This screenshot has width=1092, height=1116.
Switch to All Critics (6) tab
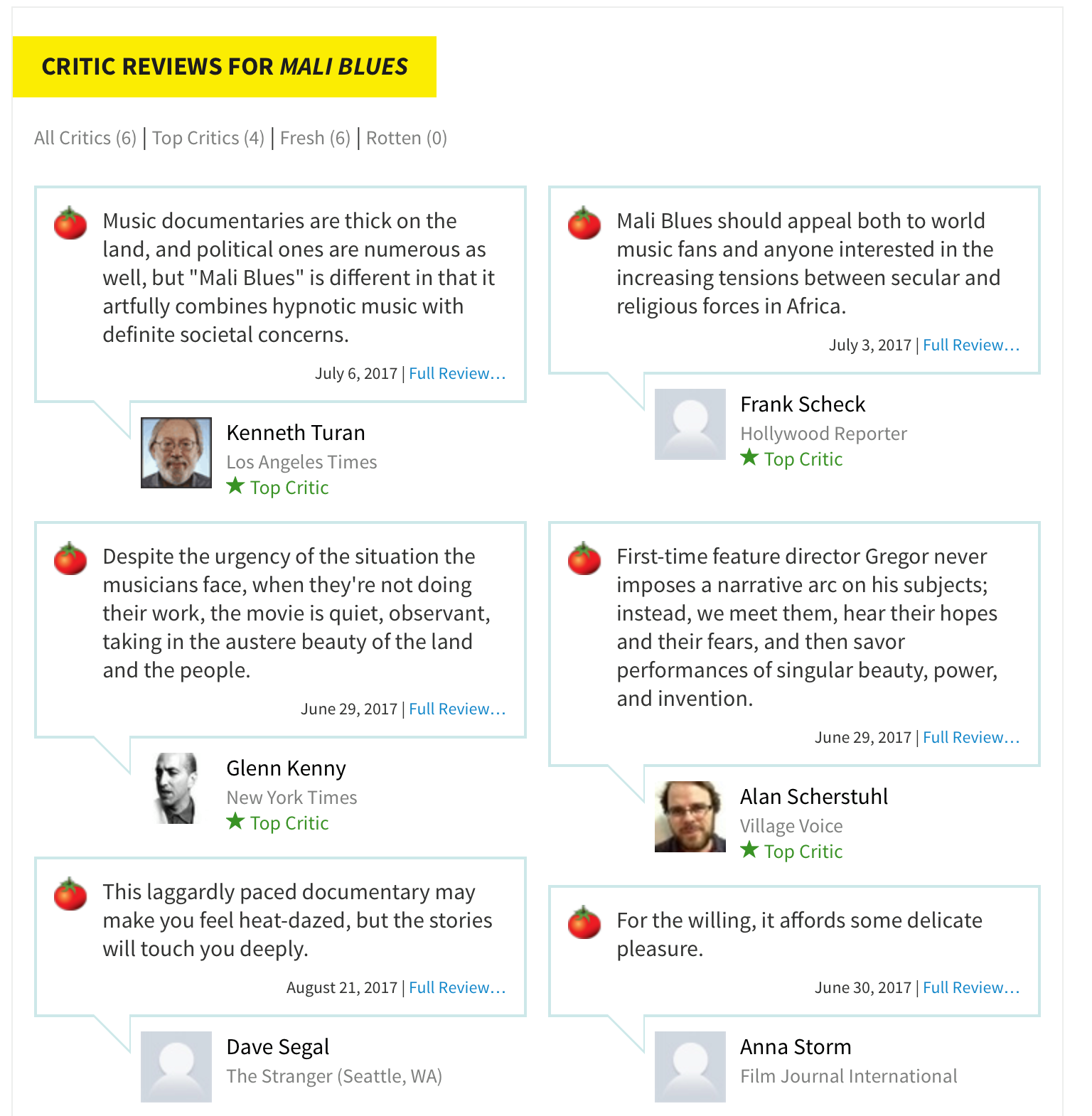(85, 138)
